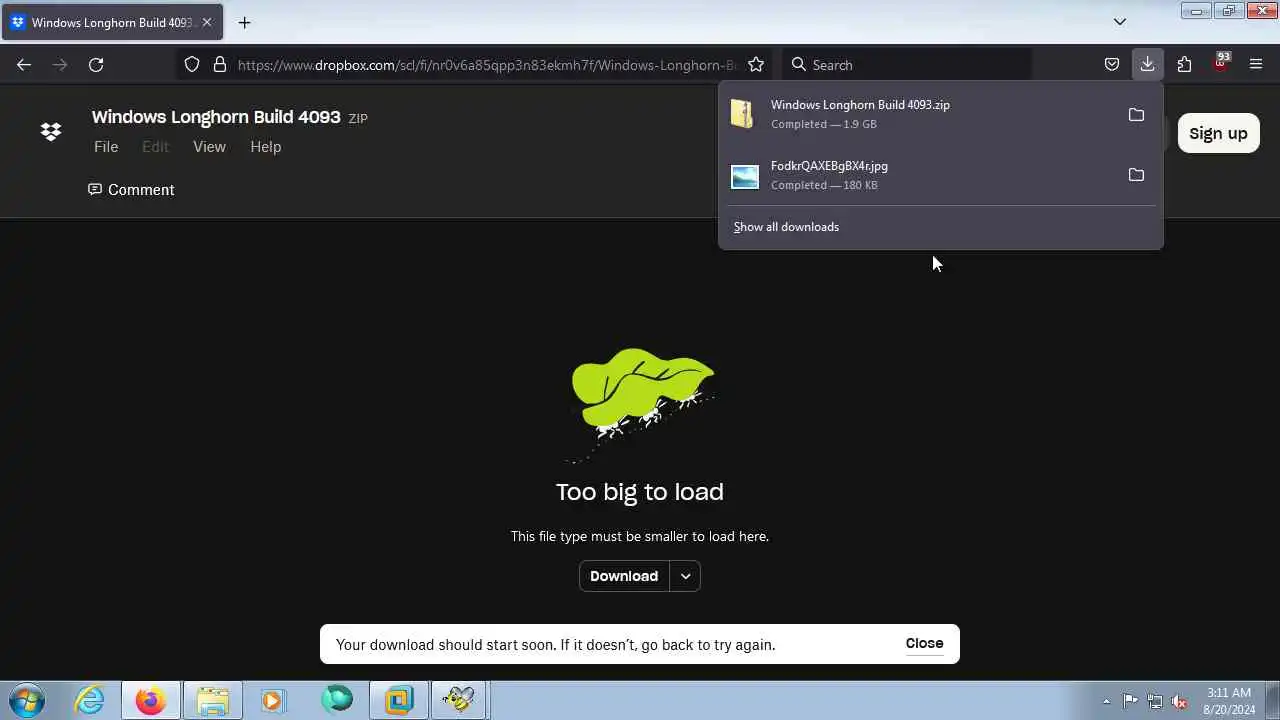Launch Internet Explorer from taskbar
The image size is (1280, 720).
pos(90,700)
